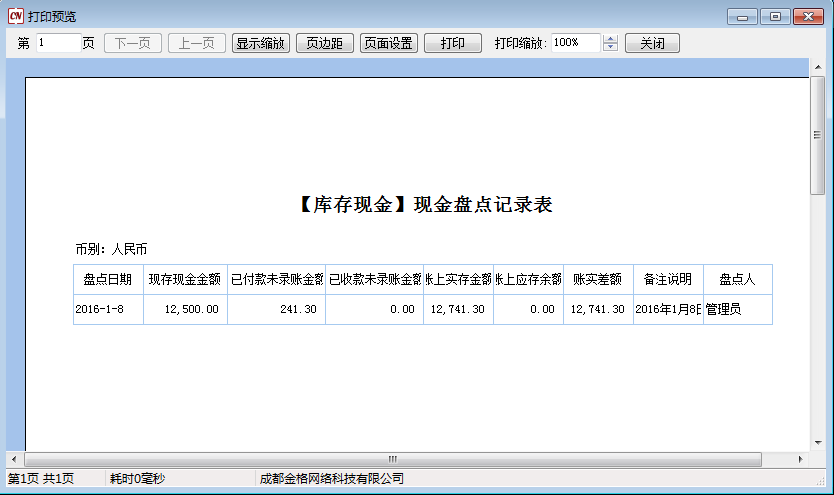The image size is (834, 495).
Task: Click the 下一页 next page button
Action: [x=133, y=44]
